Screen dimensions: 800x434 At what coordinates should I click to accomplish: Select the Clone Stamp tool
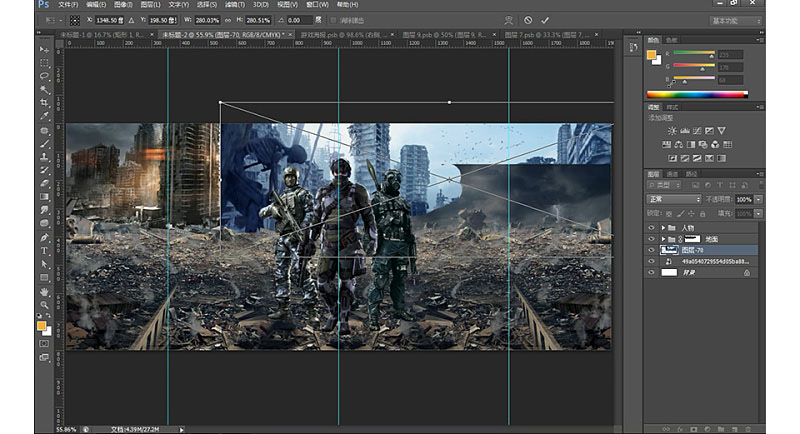pos(44,157)
